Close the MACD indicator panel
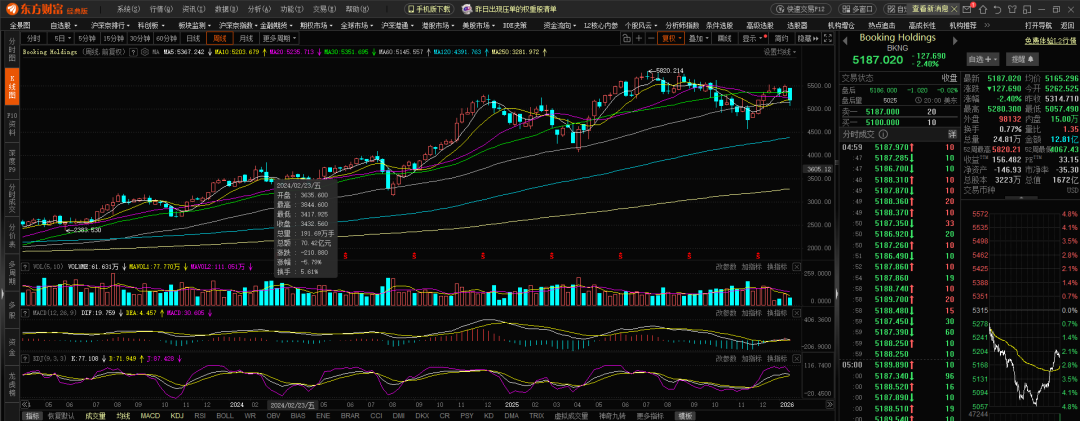Image resolution: width=1080 pixels, height=421 pixels. pos(796,313)
